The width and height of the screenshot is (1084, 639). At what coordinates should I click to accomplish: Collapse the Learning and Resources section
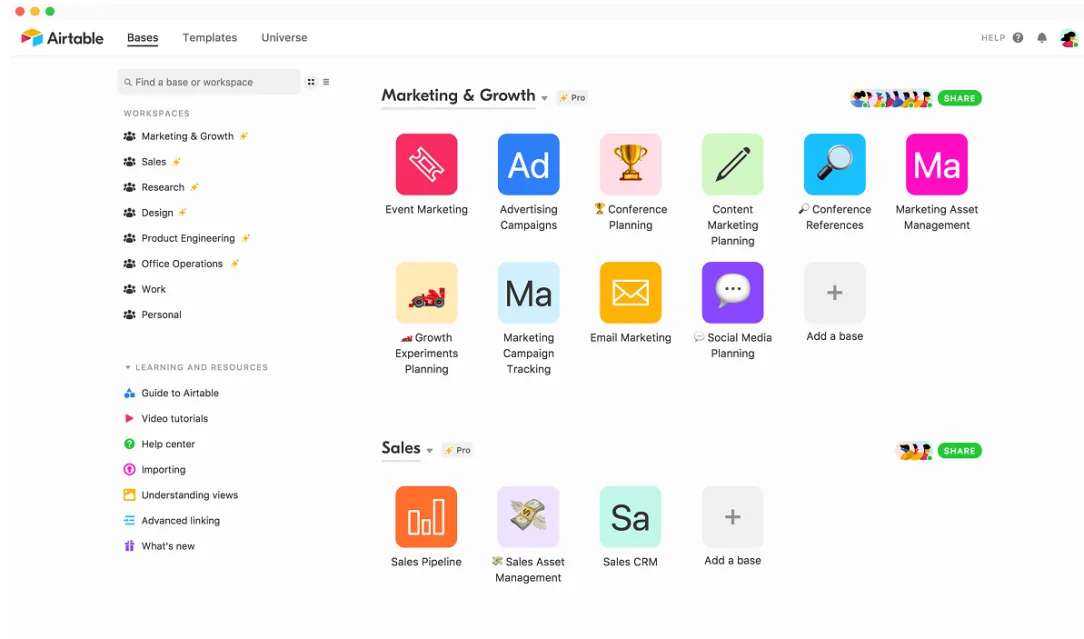(128, 367)
